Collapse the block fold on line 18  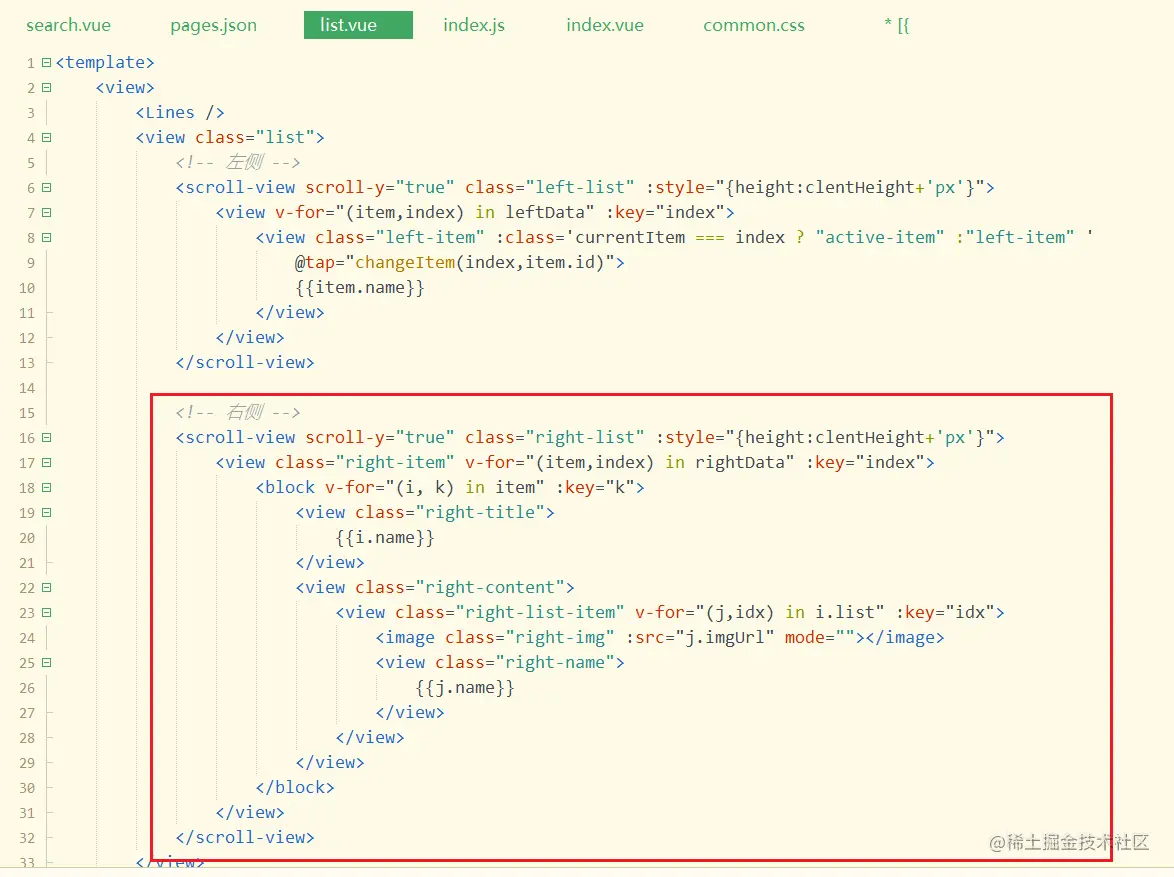(x=46, y=488)
